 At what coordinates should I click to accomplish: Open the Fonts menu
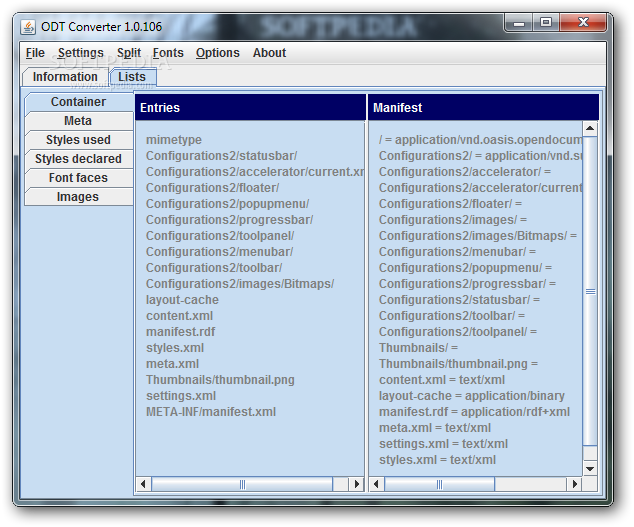(168, 53)
